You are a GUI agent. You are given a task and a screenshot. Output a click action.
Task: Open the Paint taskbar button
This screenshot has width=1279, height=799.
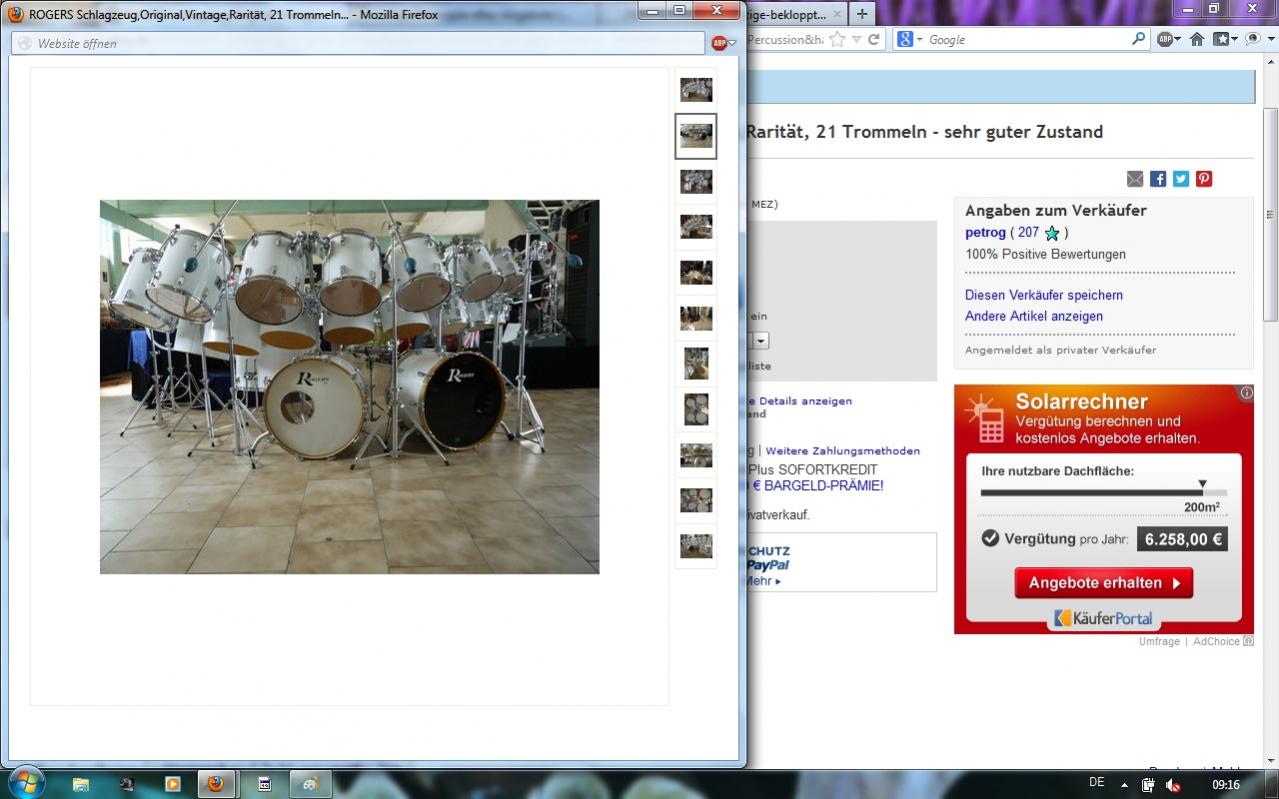(x=310, y=784)
